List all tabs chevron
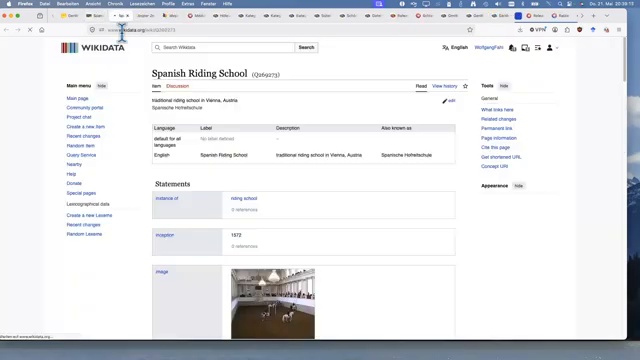 pyautogui.click(x=607, y=16)
